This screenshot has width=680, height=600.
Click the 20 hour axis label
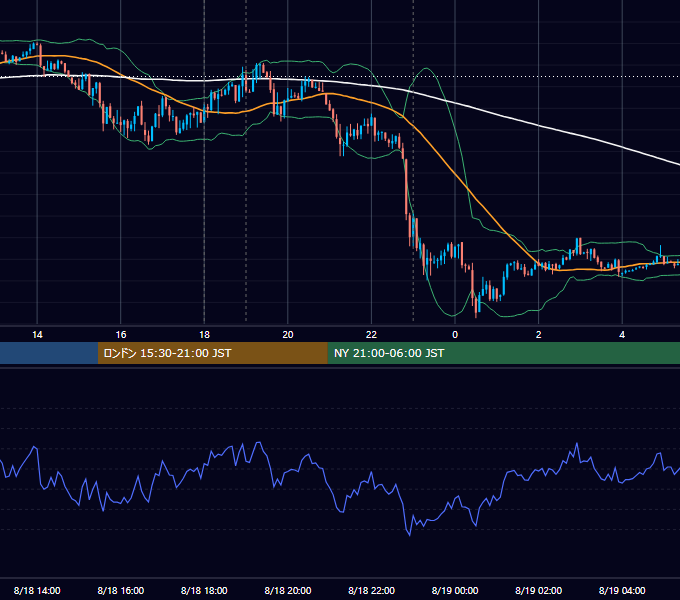click(288, 335)
